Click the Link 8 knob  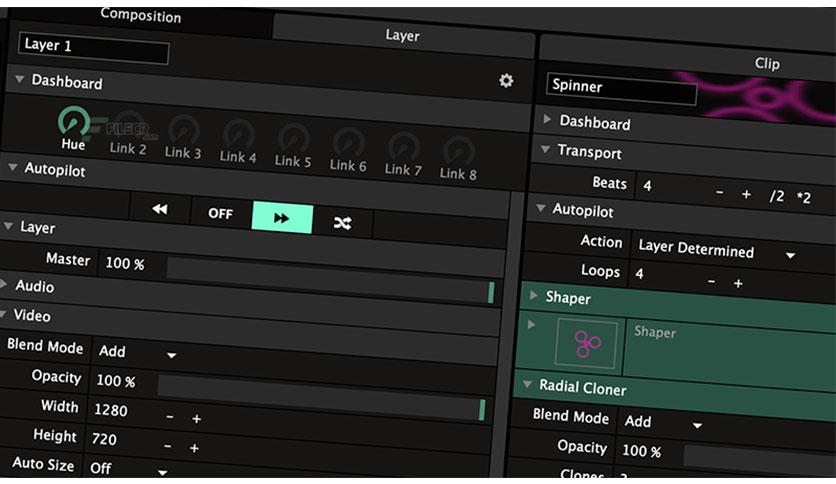tap(459, 151)
